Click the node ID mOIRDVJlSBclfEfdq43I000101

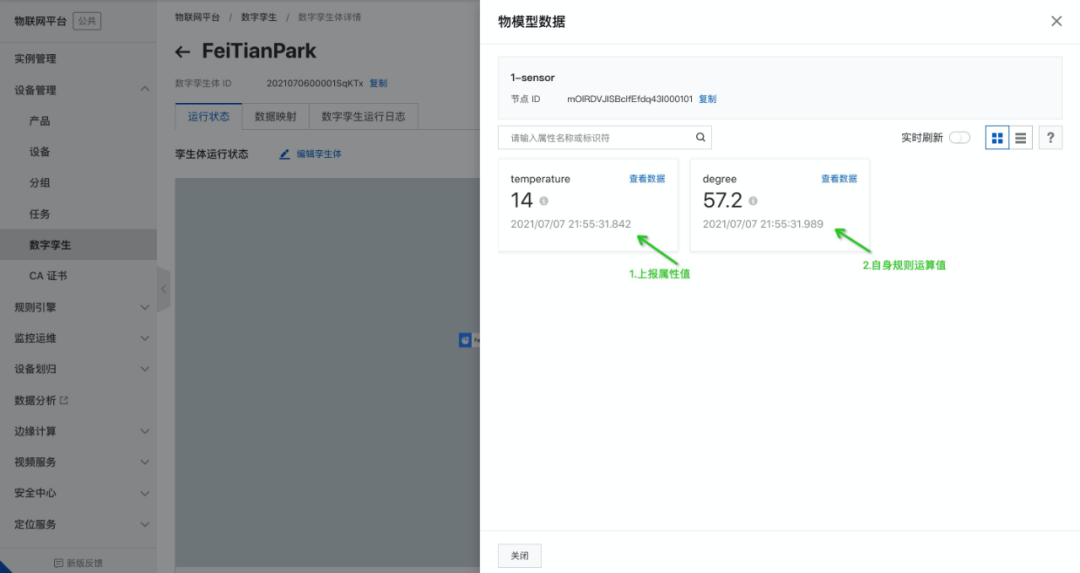(x=630, y=99)
